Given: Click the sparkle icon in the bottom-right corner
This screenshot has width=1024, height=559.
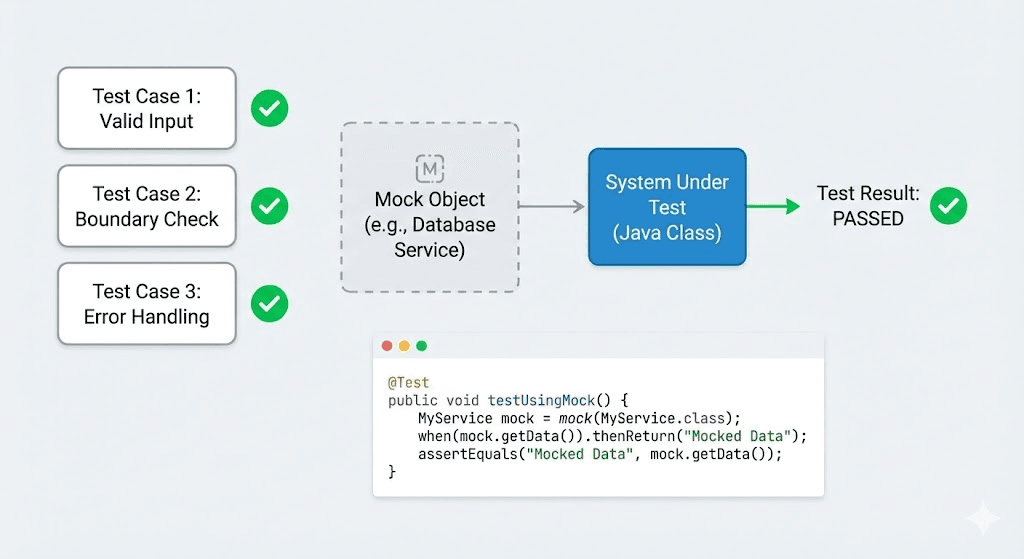Looking at the screenshot, I should click(x=982, y=521).
